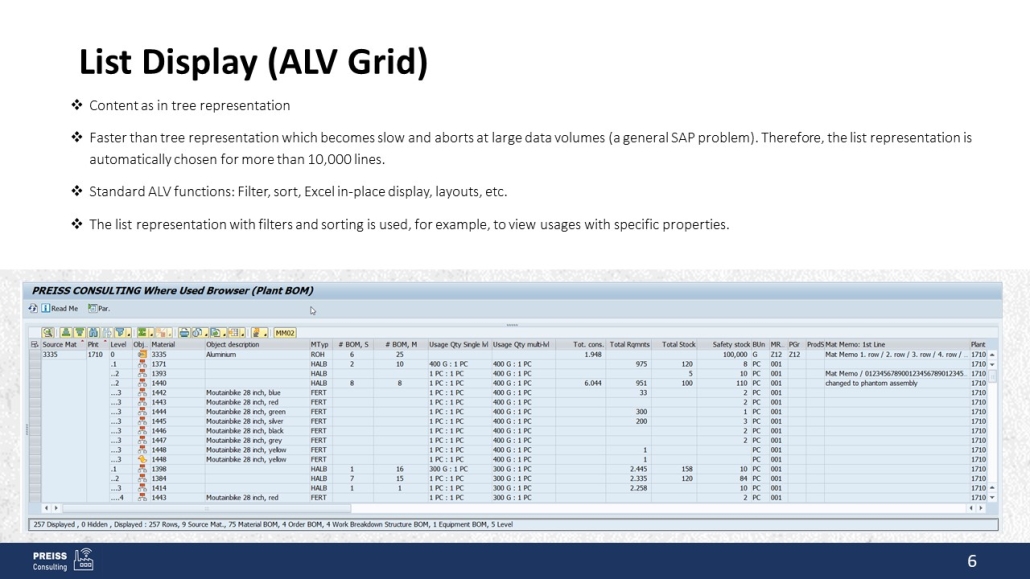Click the Execute clock icon left of Read Me

pos(33,308)
